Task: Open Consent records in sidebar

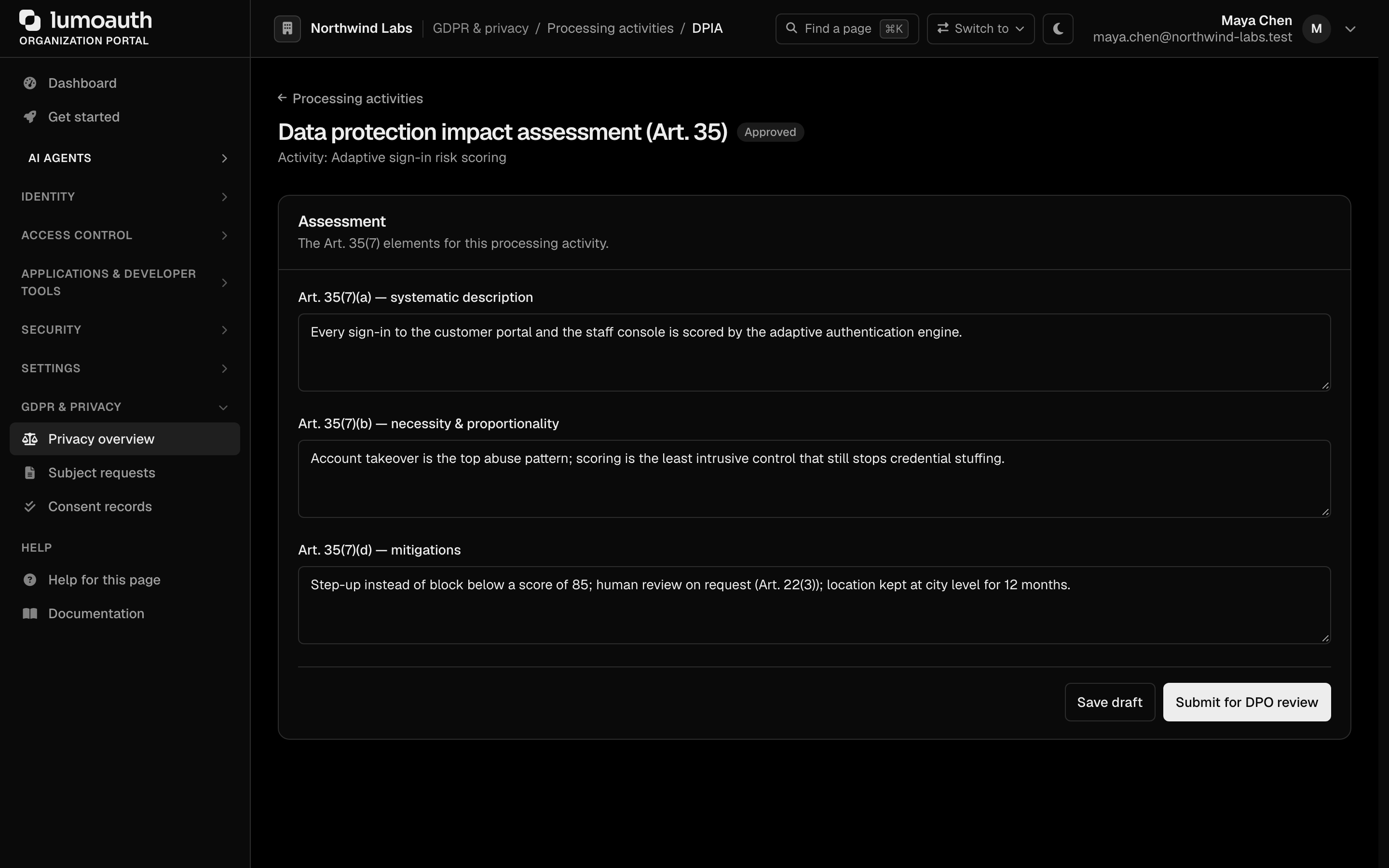Action: tap(124, 507)
